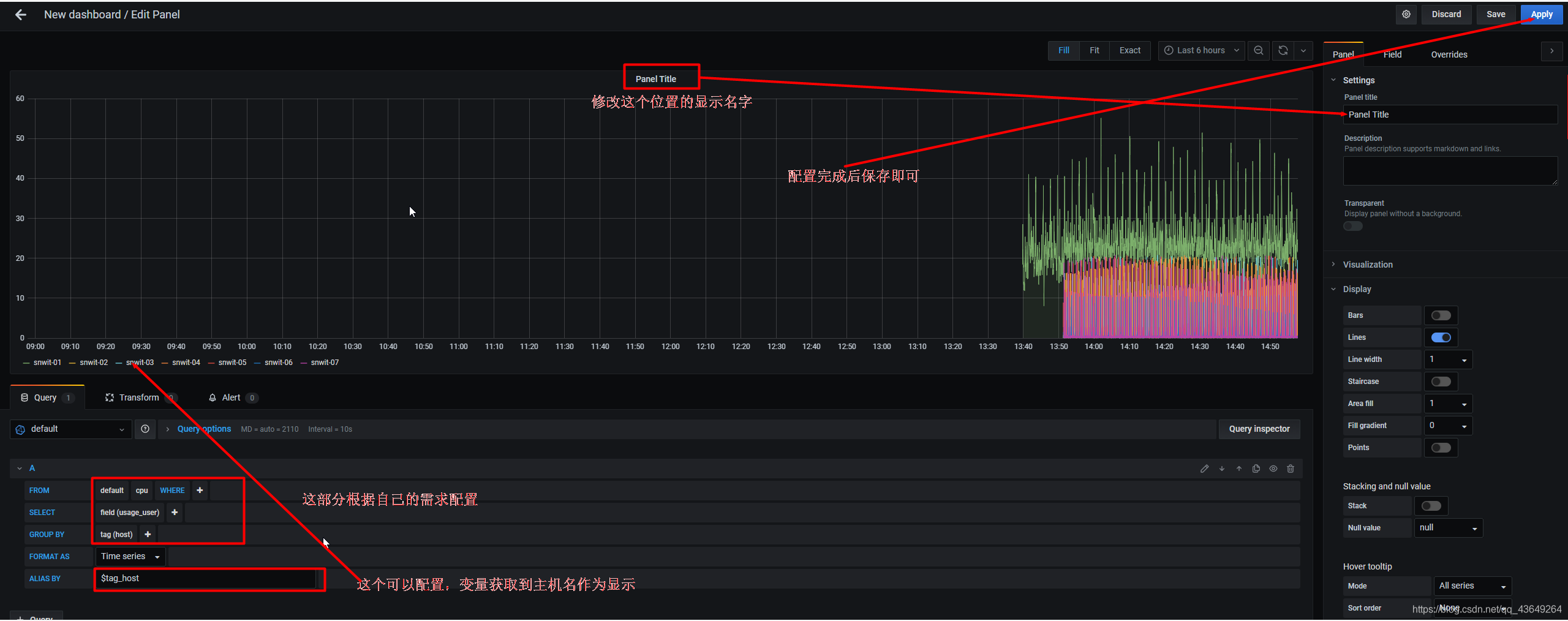The width and height of the screenshot is (1568, 621).
Task: Click Panel Title header on graph
Action: [x=655, y=79]
